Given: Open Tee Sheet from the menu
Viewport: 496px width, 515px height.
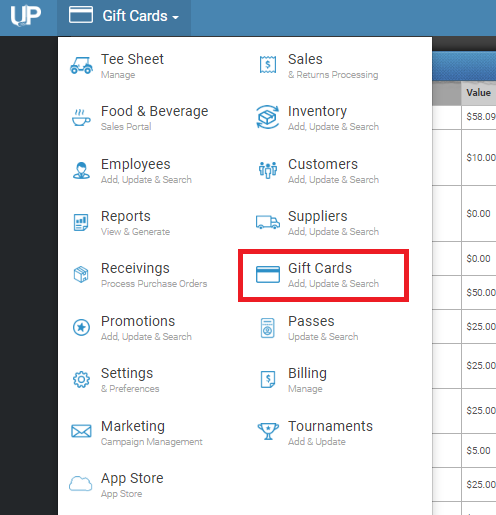Looking at the screenshot, I should [132, 59].
